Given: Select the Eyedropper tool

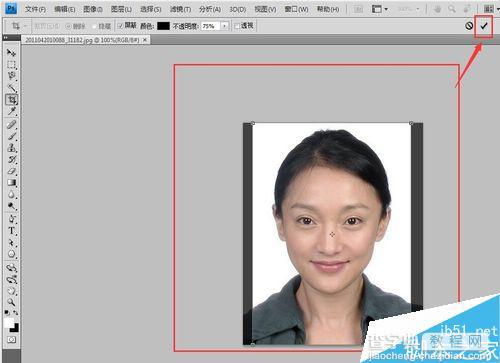Looking at the screenshot, I should [11, 111].
